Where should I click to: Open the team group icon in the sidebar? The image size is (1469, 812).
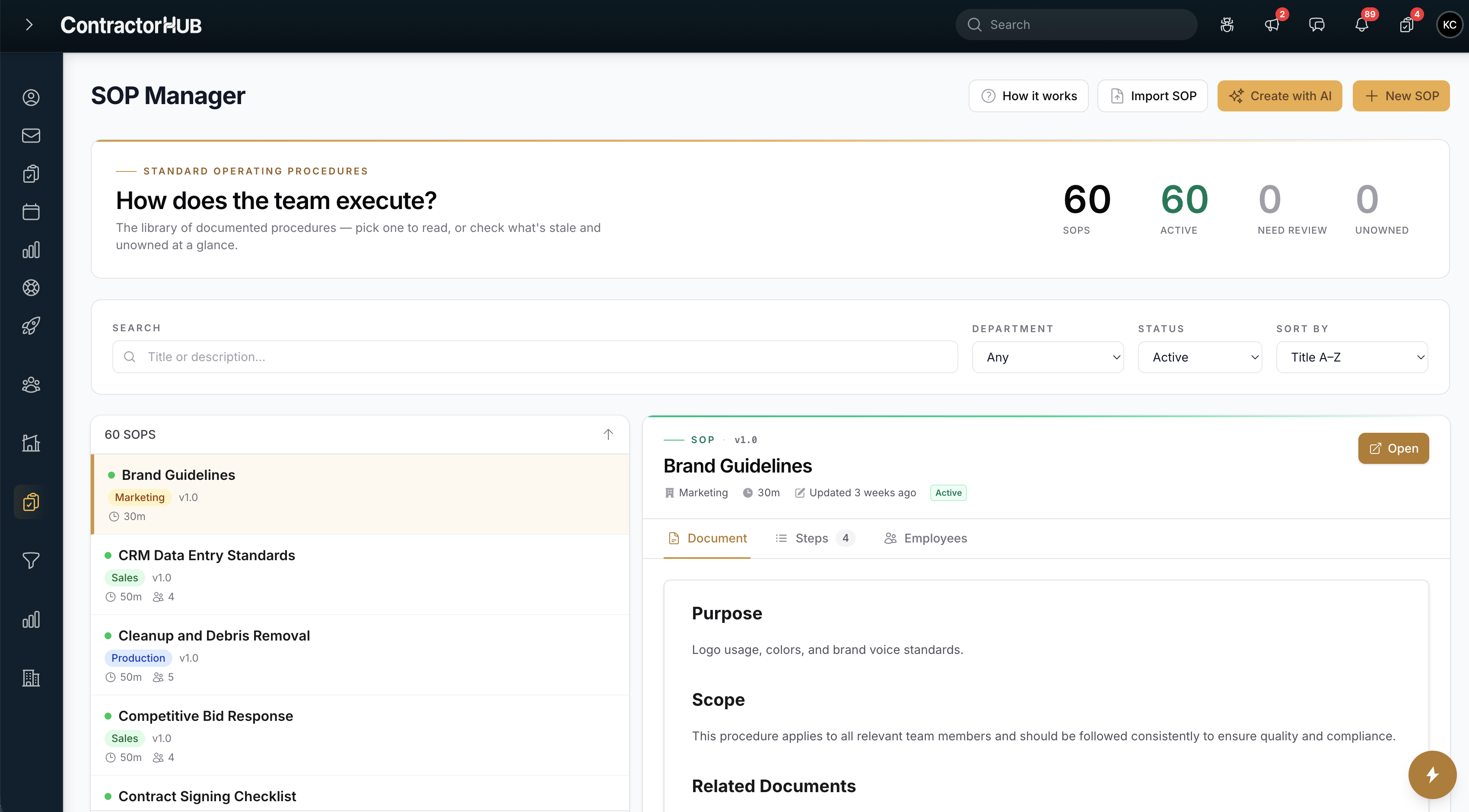click(31, 385)
